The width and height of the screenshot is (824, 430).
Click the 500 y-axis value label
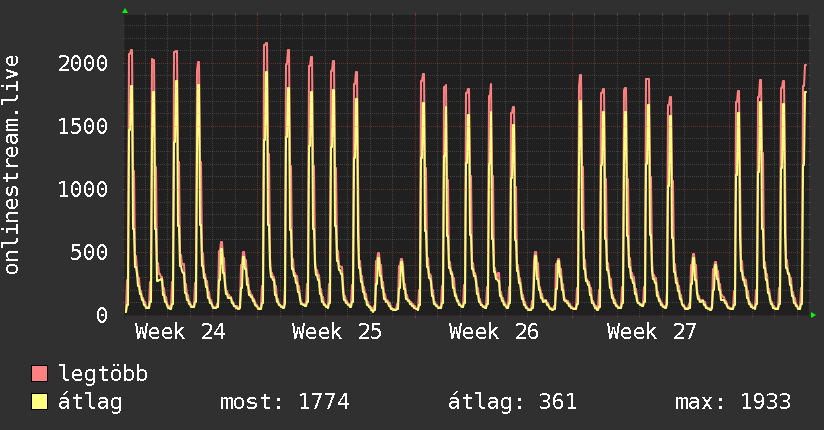click(x=89, y=252)
